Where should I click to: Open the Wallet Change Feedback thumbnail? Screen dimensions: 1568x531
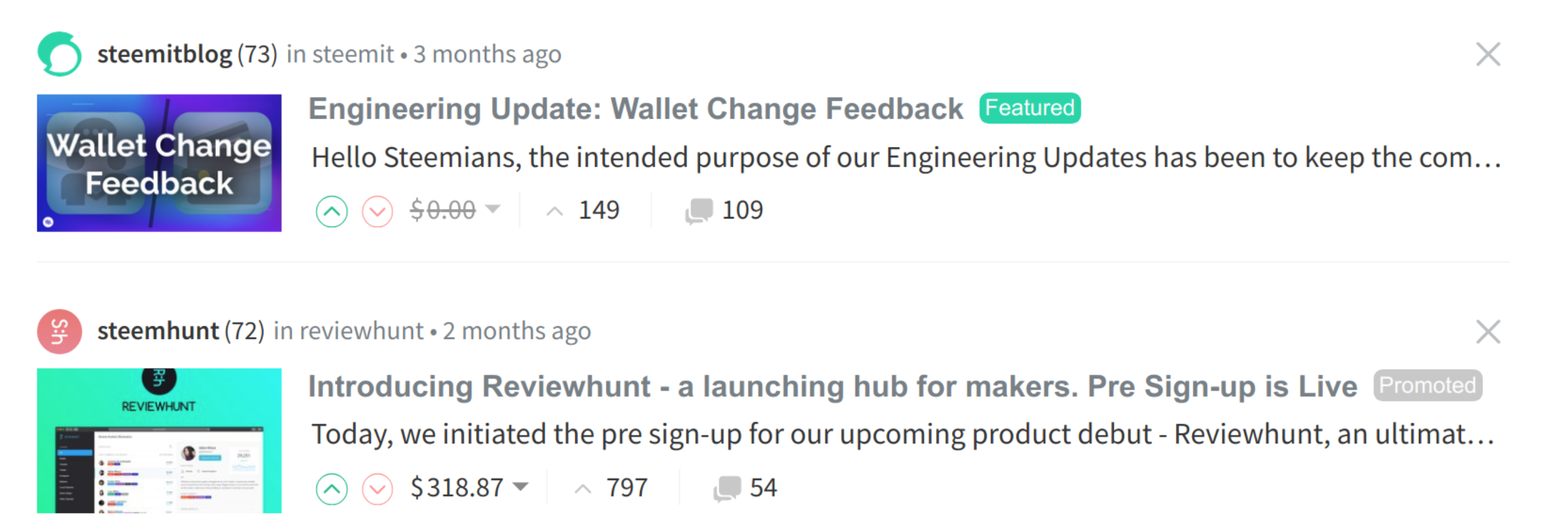159,163
